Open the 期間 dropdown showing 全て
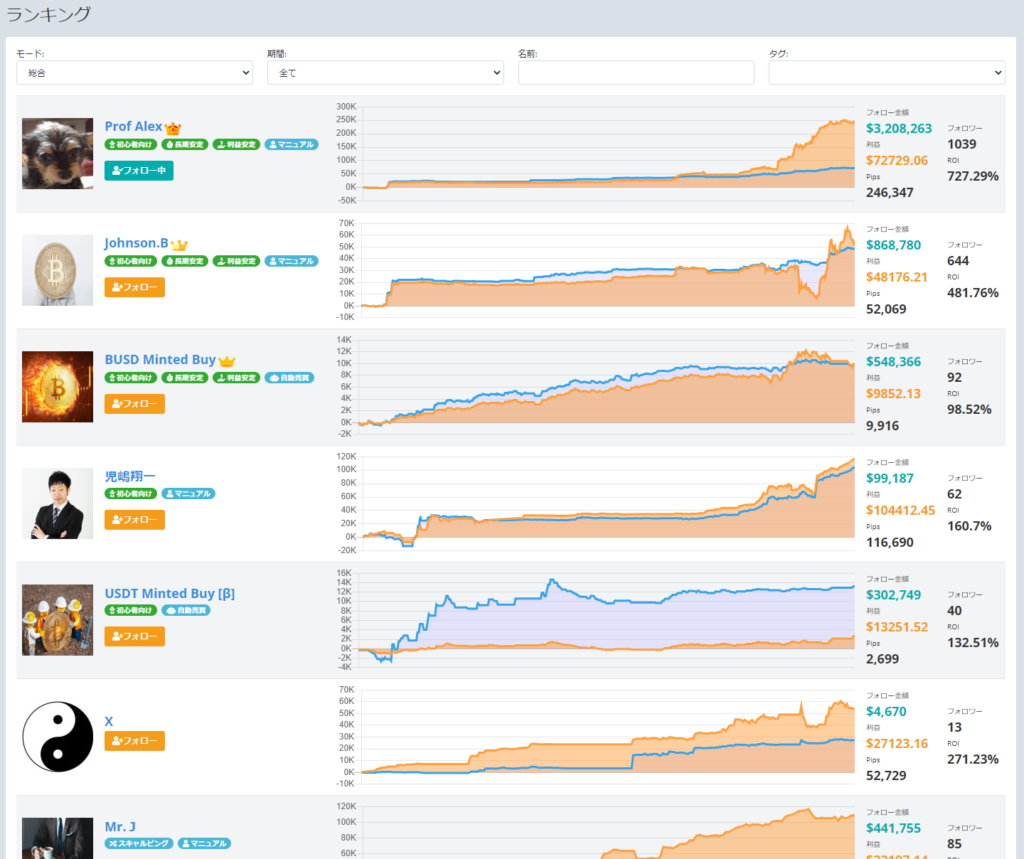The image size is (1024, 859). coord(385,73)
